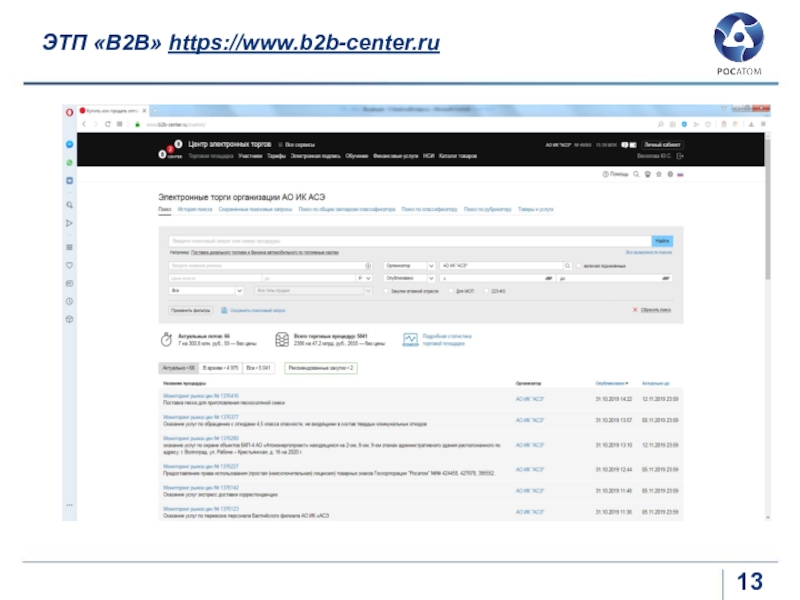
Task: Open downloads icon in browser toolbar
Action: coord(752,124)
